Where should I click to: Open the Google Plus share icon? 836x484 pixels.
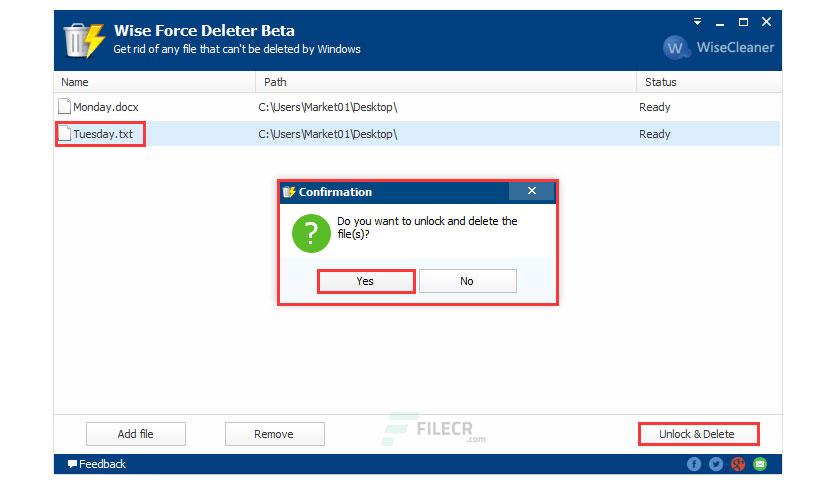point(738,464)
